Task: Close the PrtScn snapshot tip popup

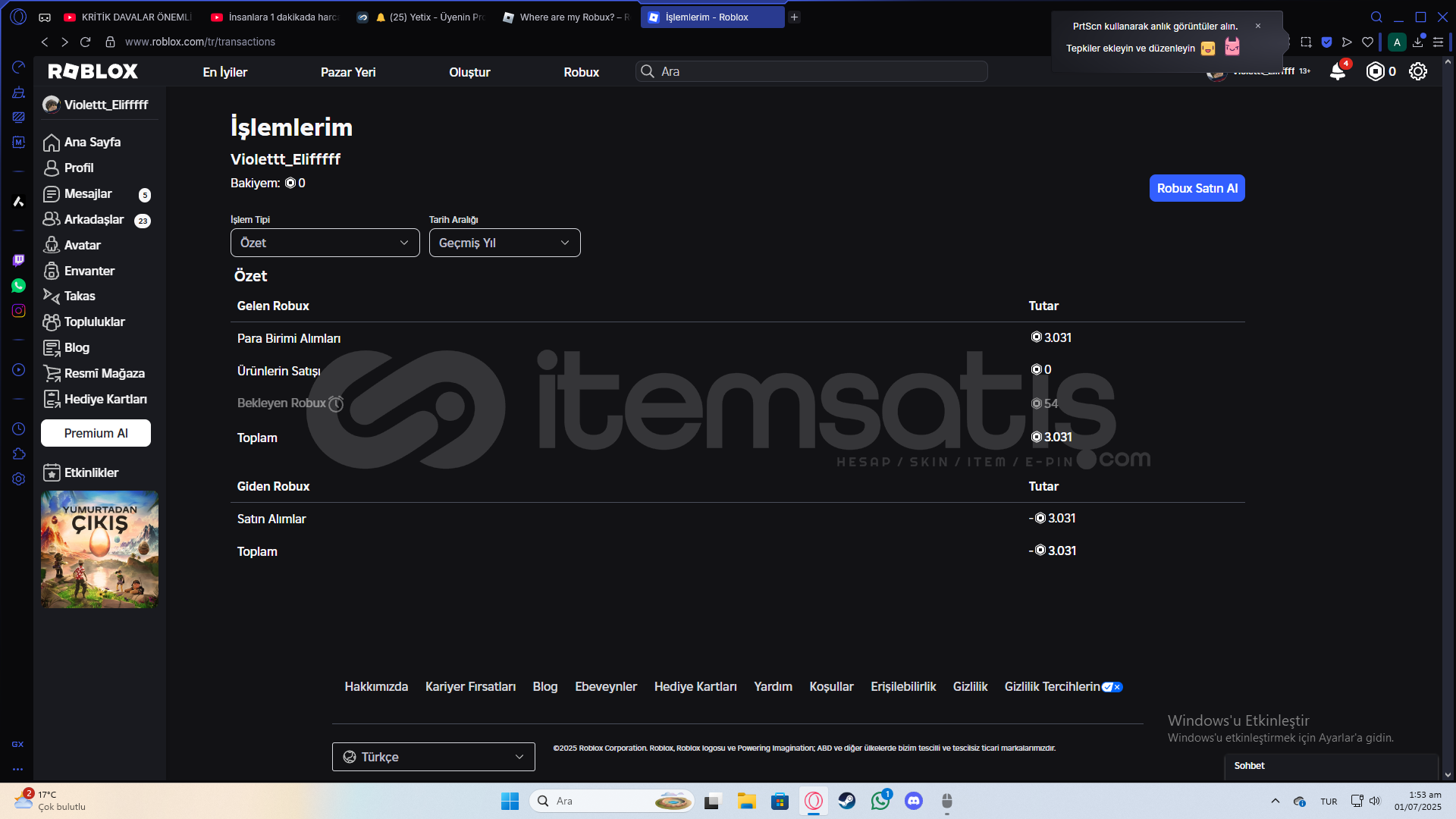Action: tap(1258, 26)
